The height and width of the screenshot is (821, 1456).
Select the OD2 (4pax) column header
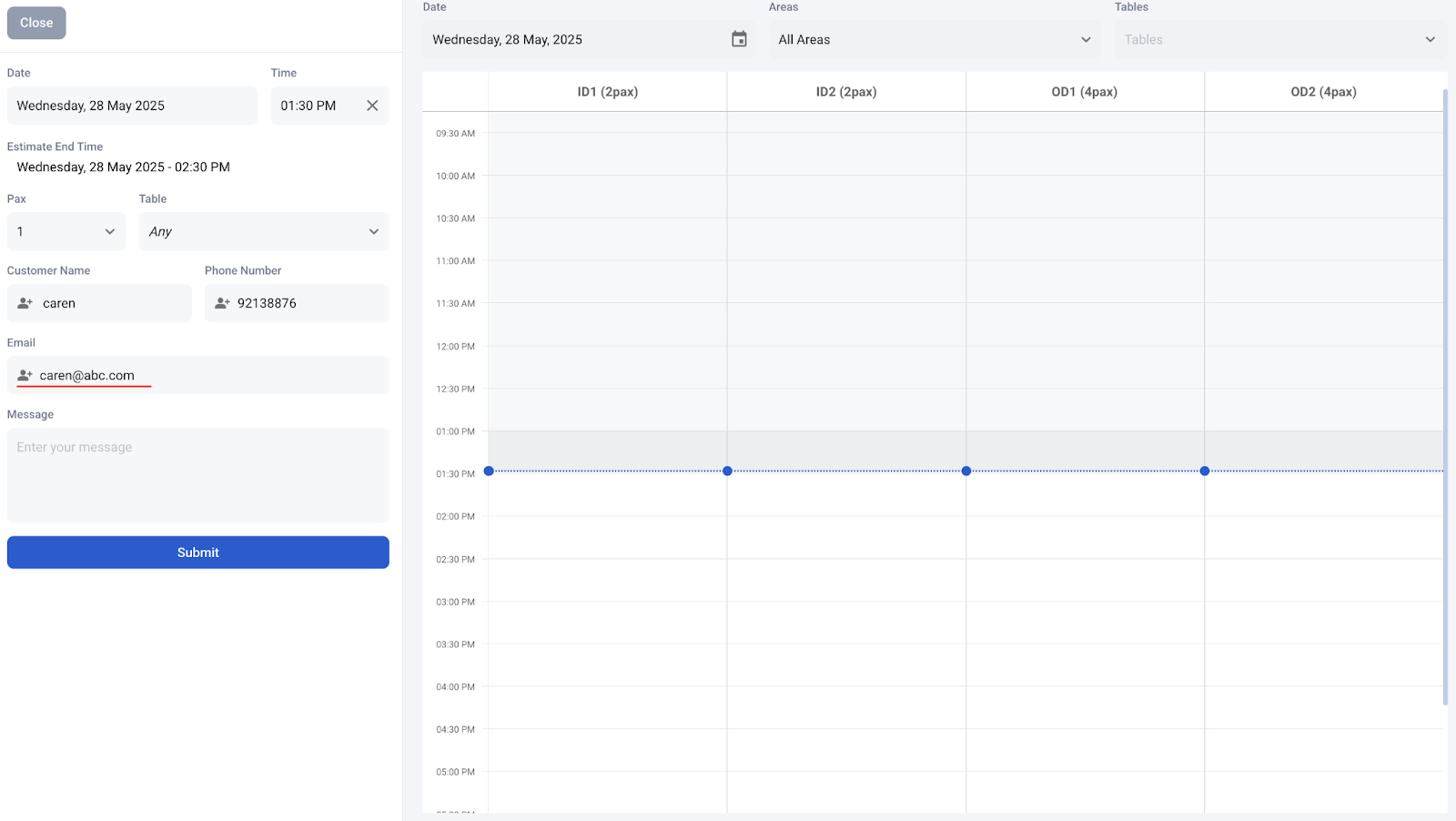[1324, 92]
